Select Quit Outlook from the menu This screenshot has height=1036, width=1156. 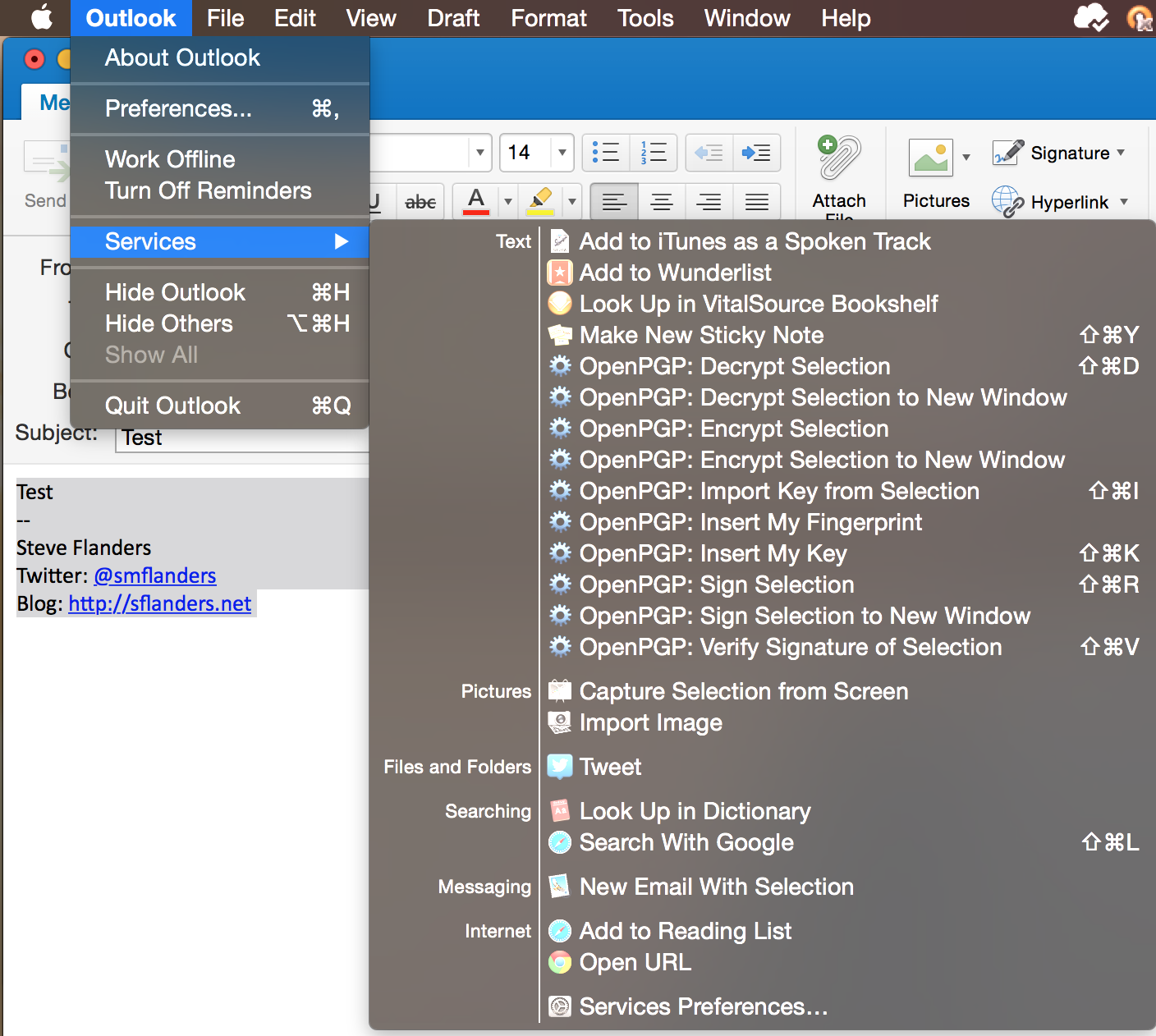(x=172, y=406)
